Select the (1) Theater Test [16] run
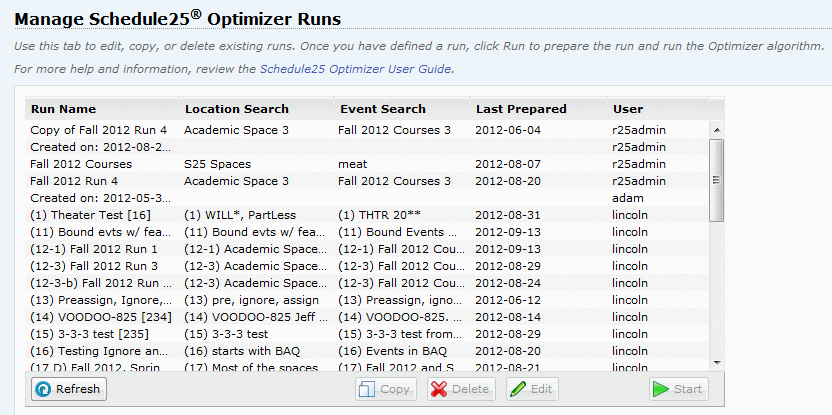 [x=91, y=215]
